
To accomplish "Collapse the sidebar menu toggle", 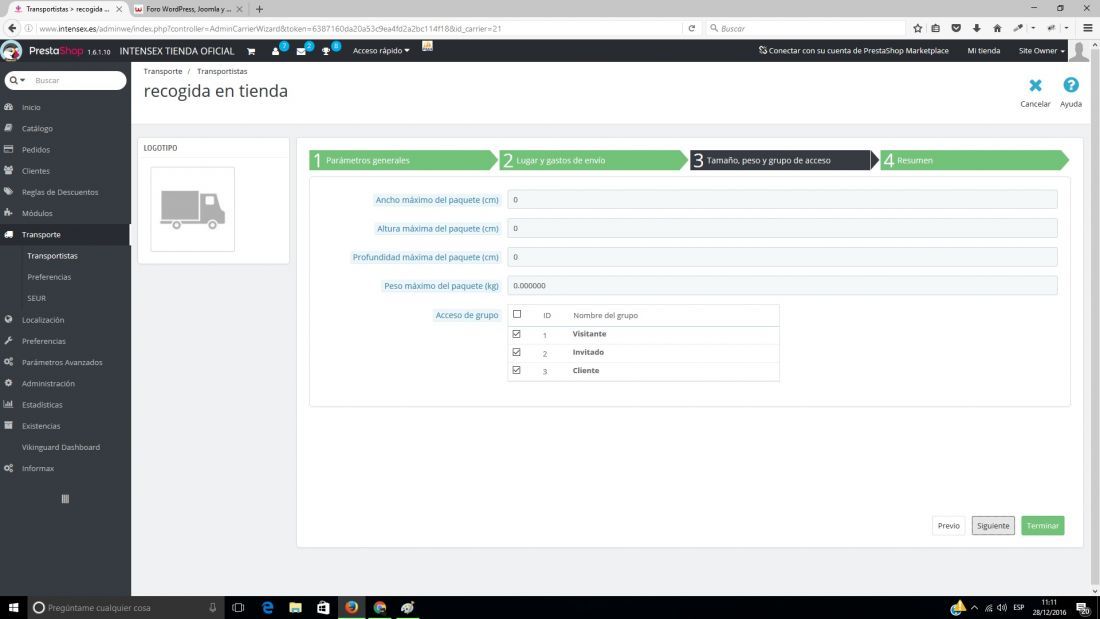I will pos(65,499).
